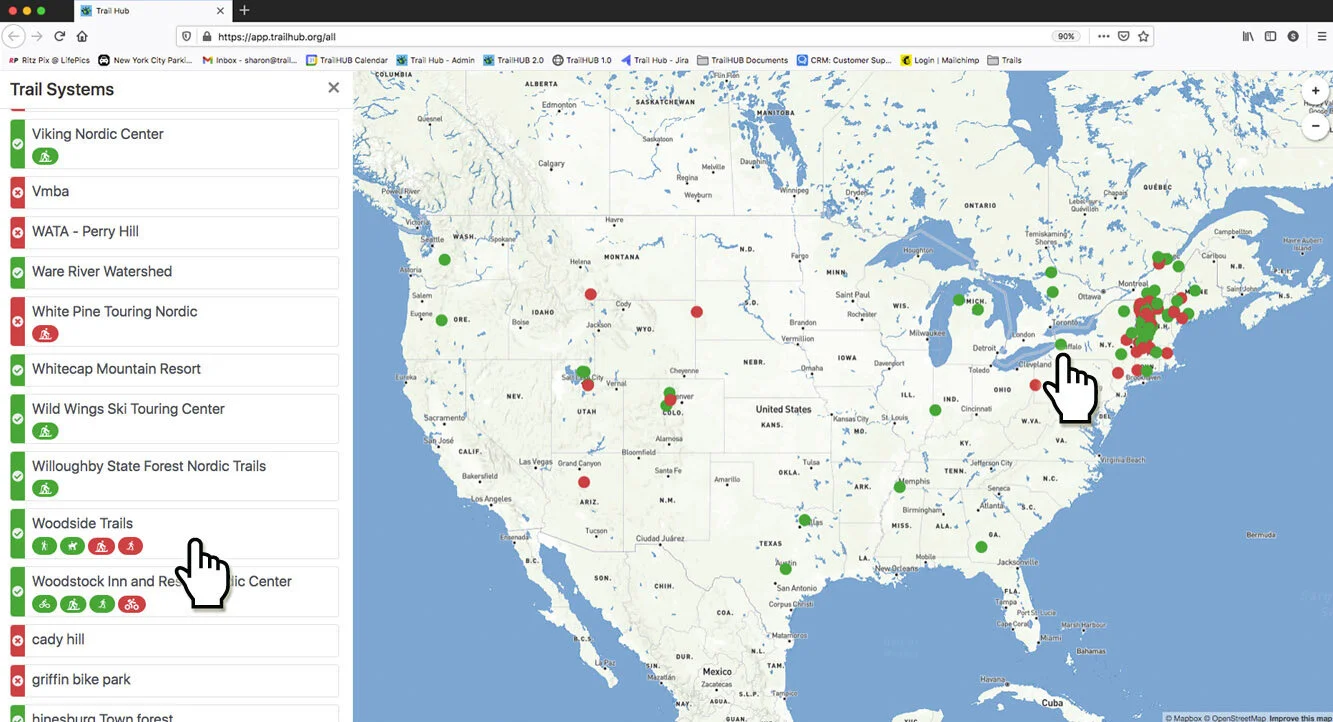The image size is (1333, 722).
Task: Open the griffin bike park entry
Action: [174, 680]
